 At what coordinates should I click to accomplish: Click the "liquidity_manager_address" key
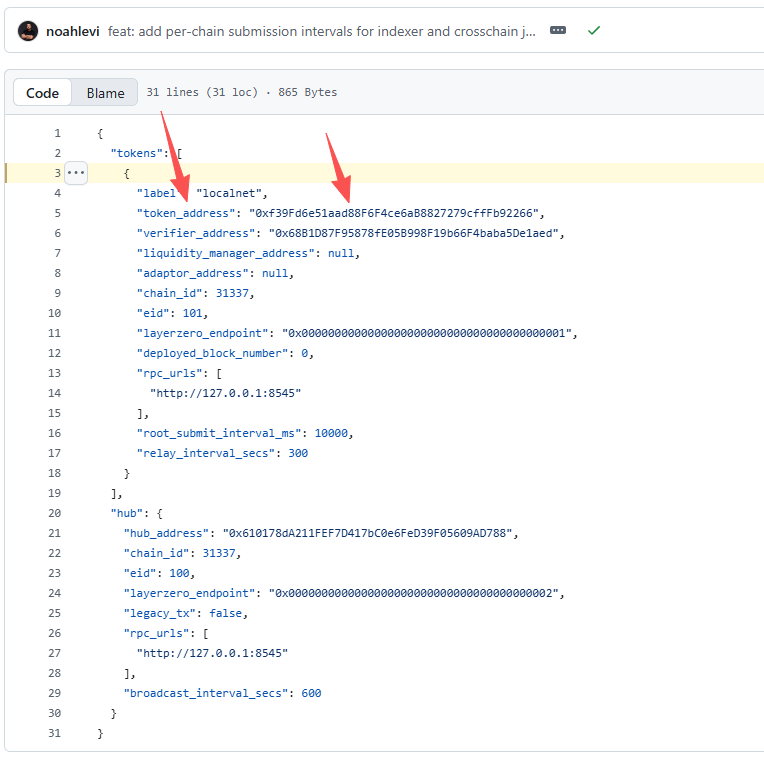tap(226, 253)
